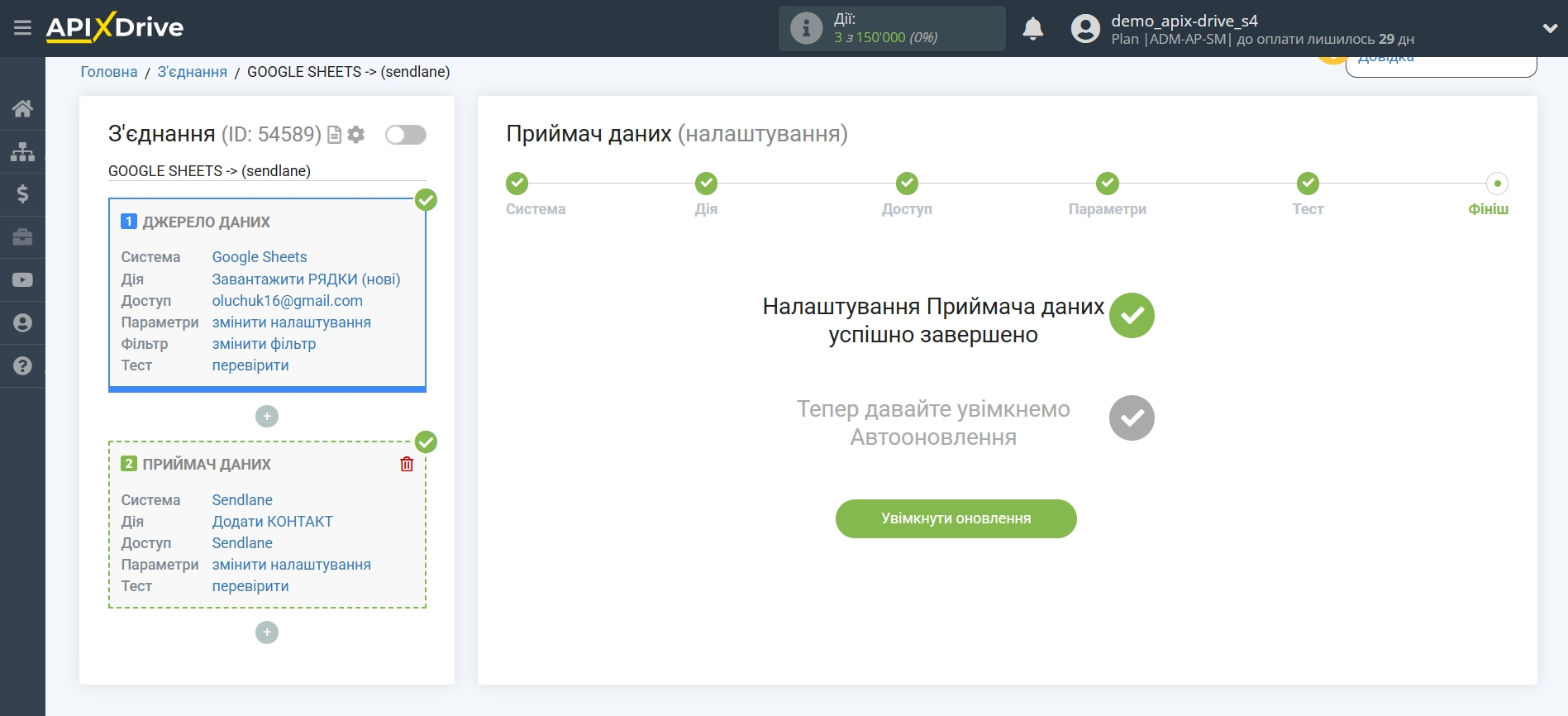Click receiver змінити налаштування link

(292, 565)
